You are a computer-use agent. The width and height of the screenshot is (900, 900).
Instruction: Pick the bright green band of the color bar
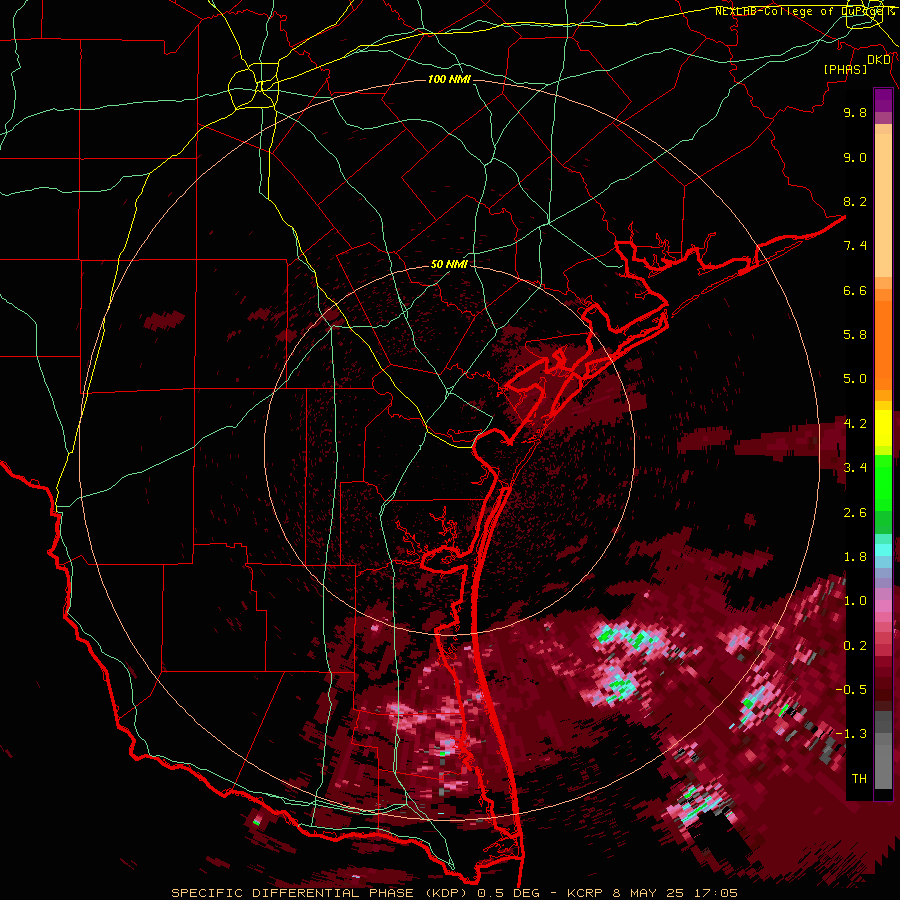point(883,482)
